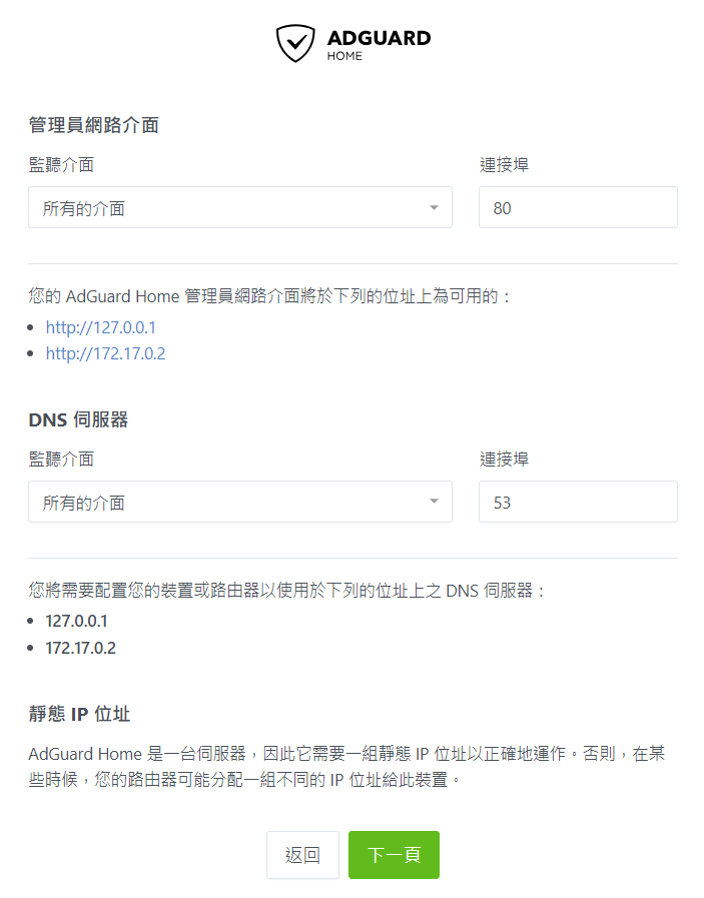The image size is (704, 898).
Task: Click the arrow of the DNS interface dropdown
Action: 434,502
